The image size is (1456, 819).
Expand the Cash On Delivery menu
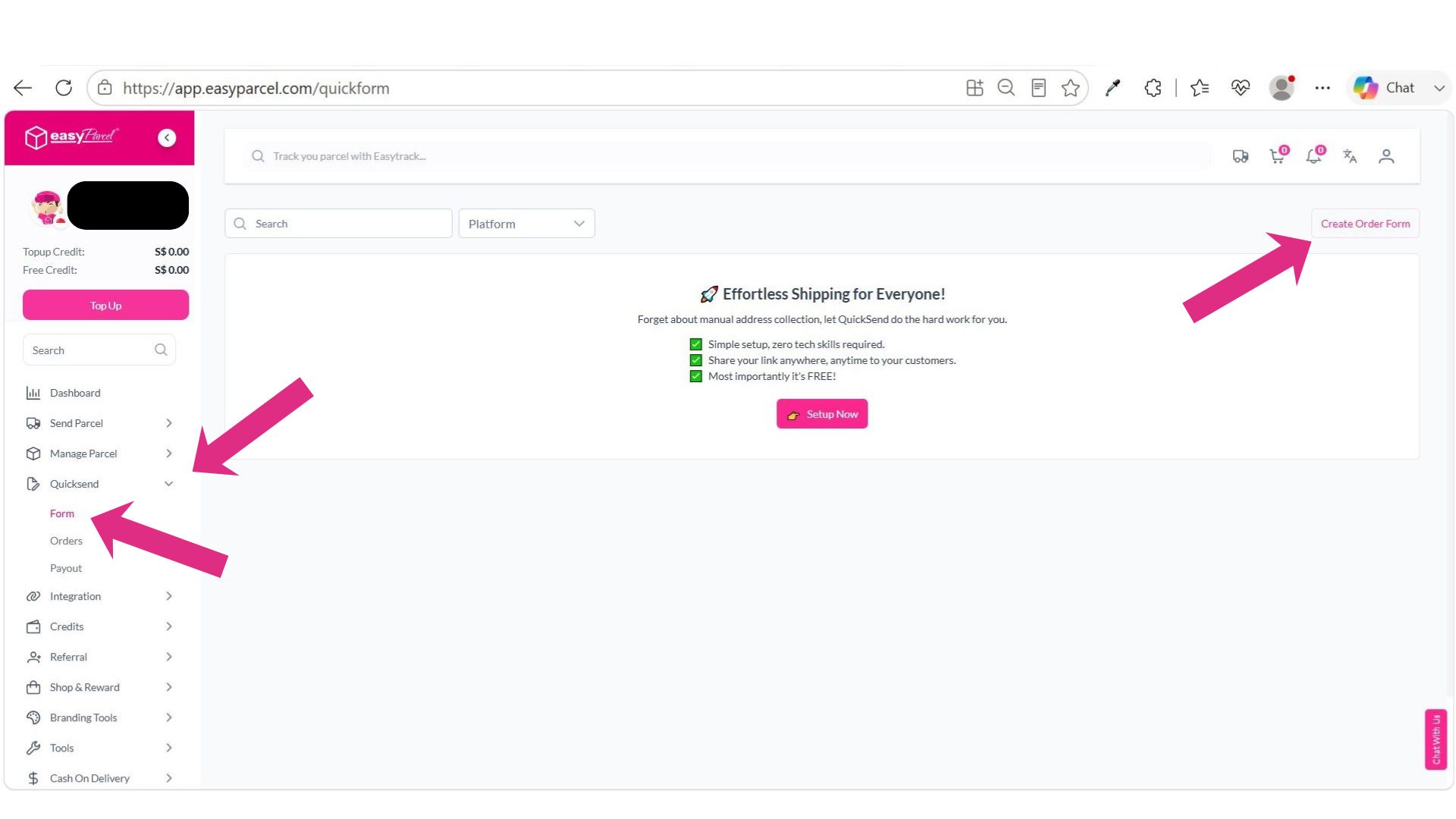pyautogui.click(x=99, y=778)
